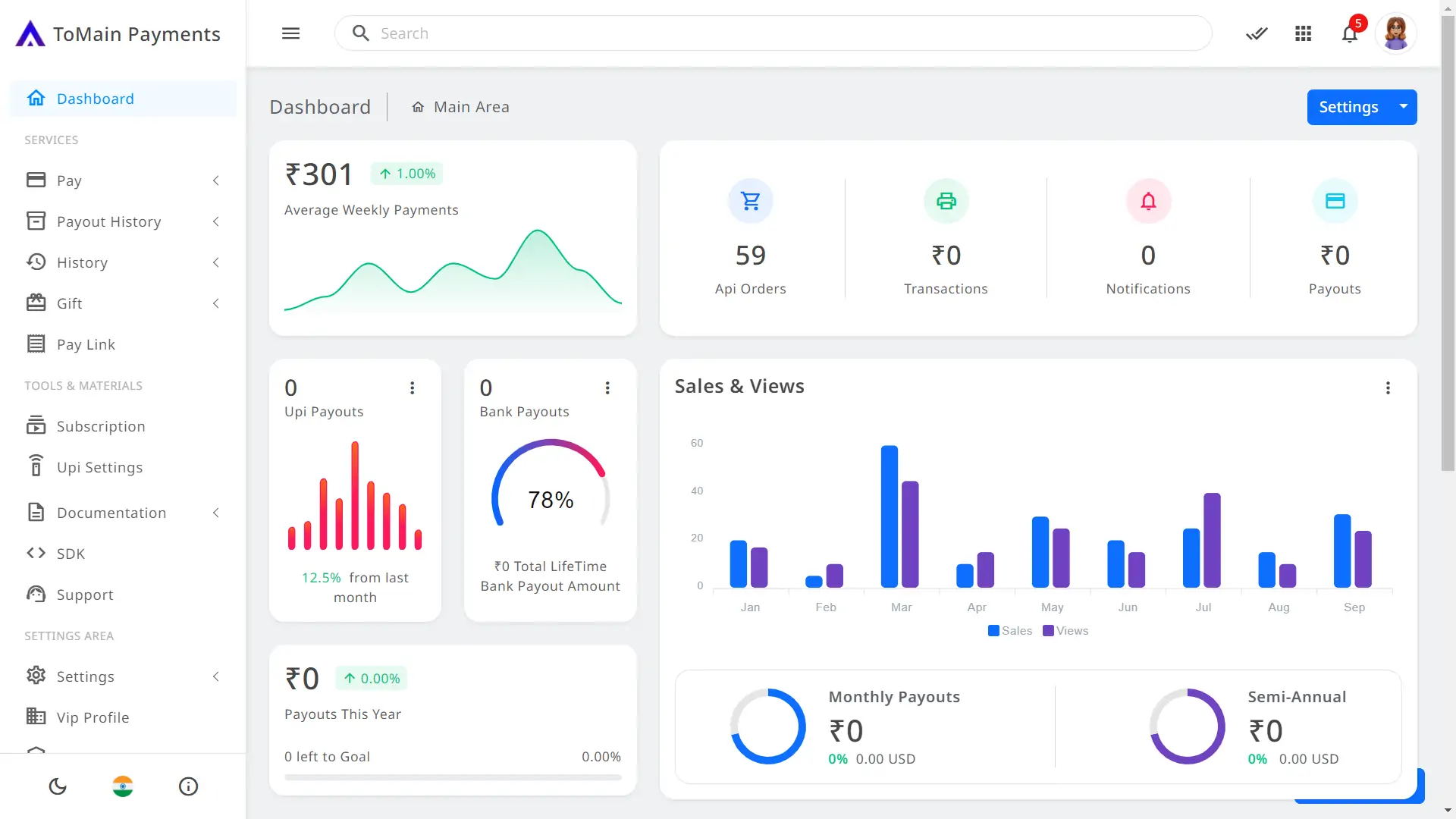This screenshot has height=819, width=1456.
Task: Click the info icon in sidebar footer
Action: 188,786
